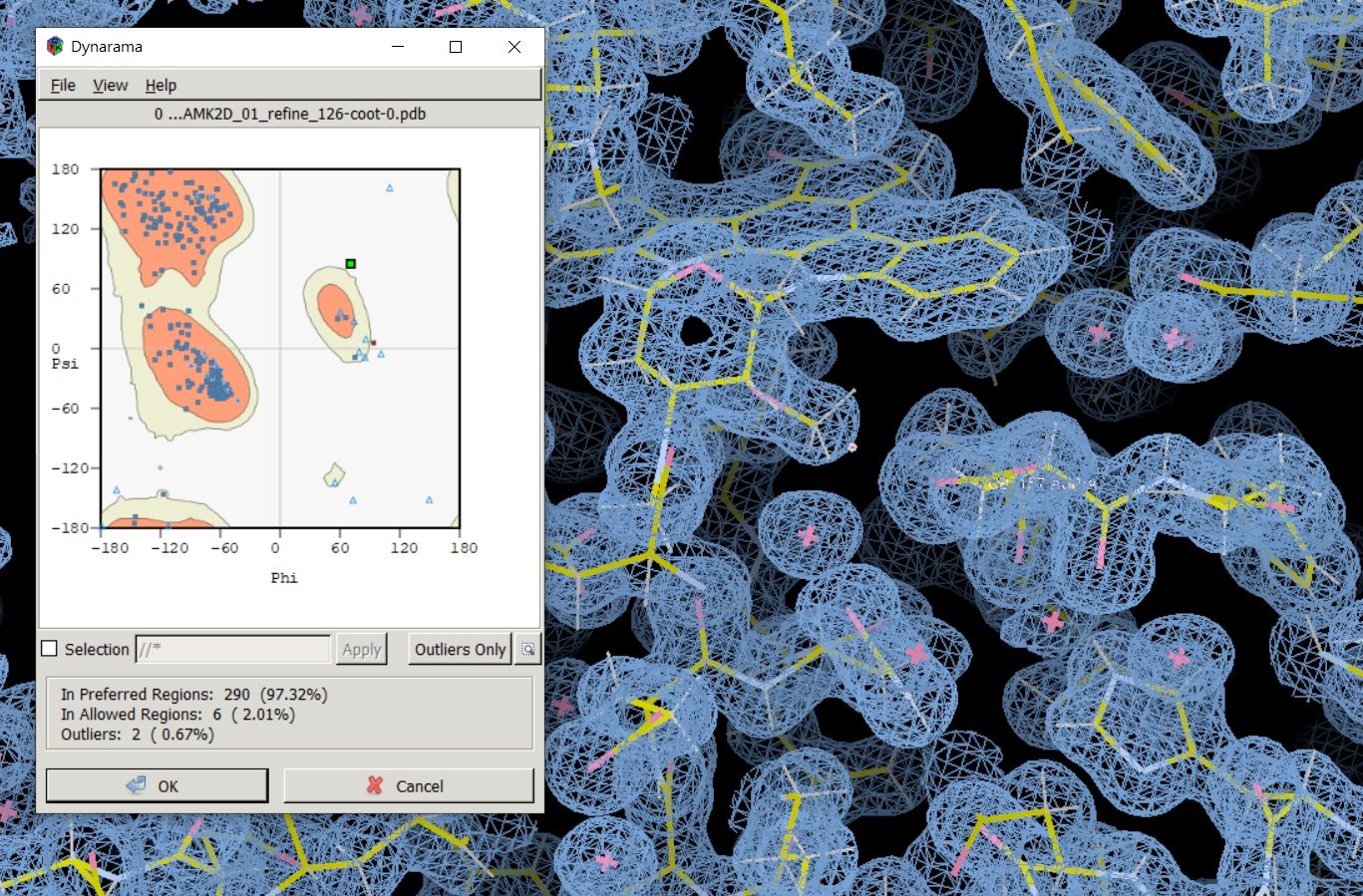Open the View menu
The height and width of the screenshot is (896, 1363).
pyautogui.click(x=110, y=86)
